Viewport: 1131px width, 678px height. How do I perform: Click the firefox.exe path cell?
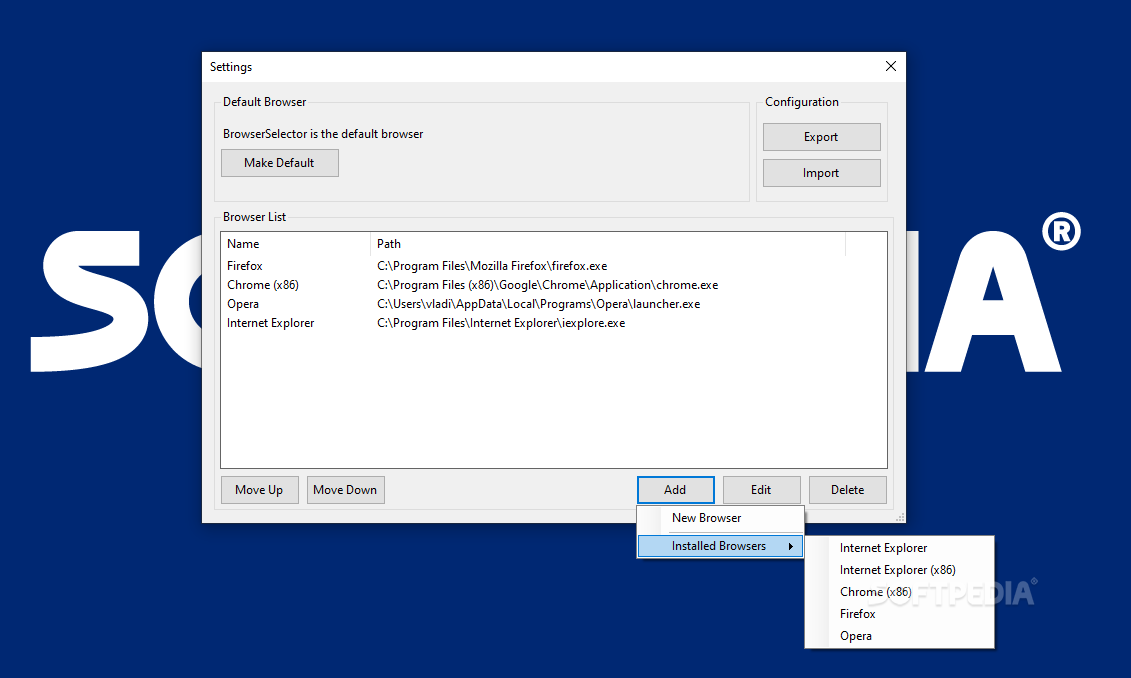pyautogui.click(x=492, y=266)
